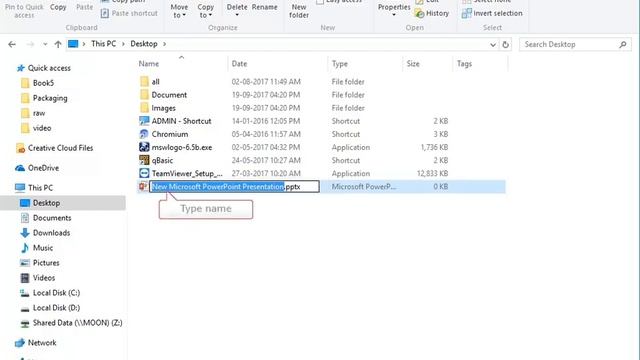This screenshot has height=360, width=640.
Task: Click Local Disk (C:) drive icon
Action: (25, 293)
